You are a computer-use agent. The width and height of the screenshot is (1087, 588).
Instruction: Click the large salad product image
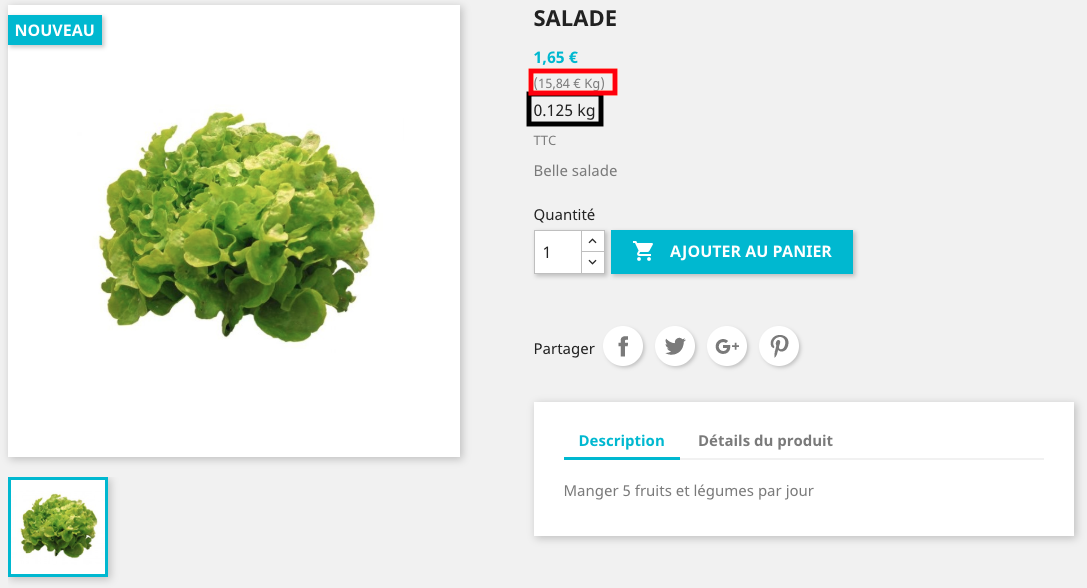coord(234,231)
